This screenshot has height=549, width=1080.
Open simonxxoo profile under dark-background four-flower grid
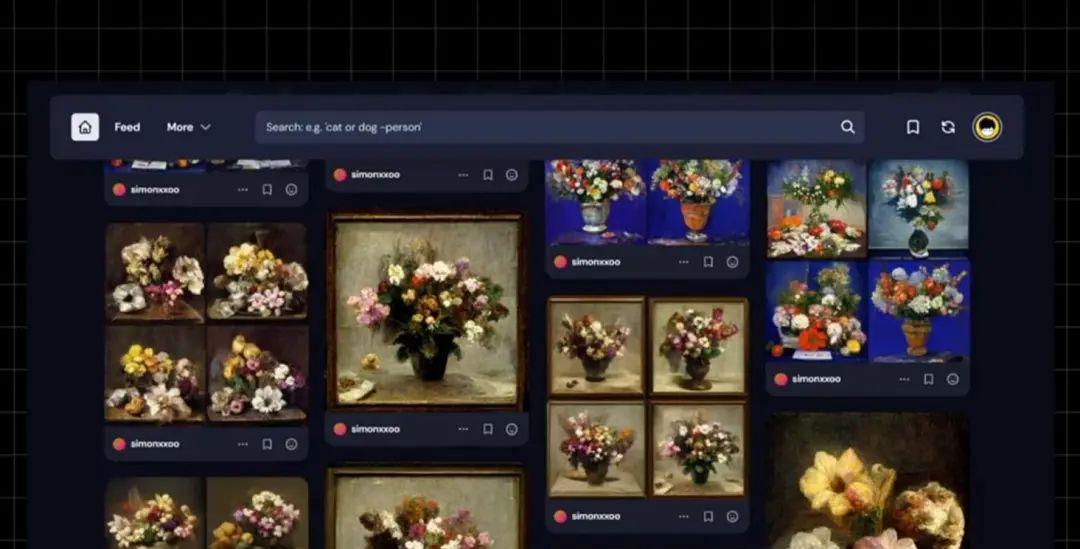click(x=155, y=444)
